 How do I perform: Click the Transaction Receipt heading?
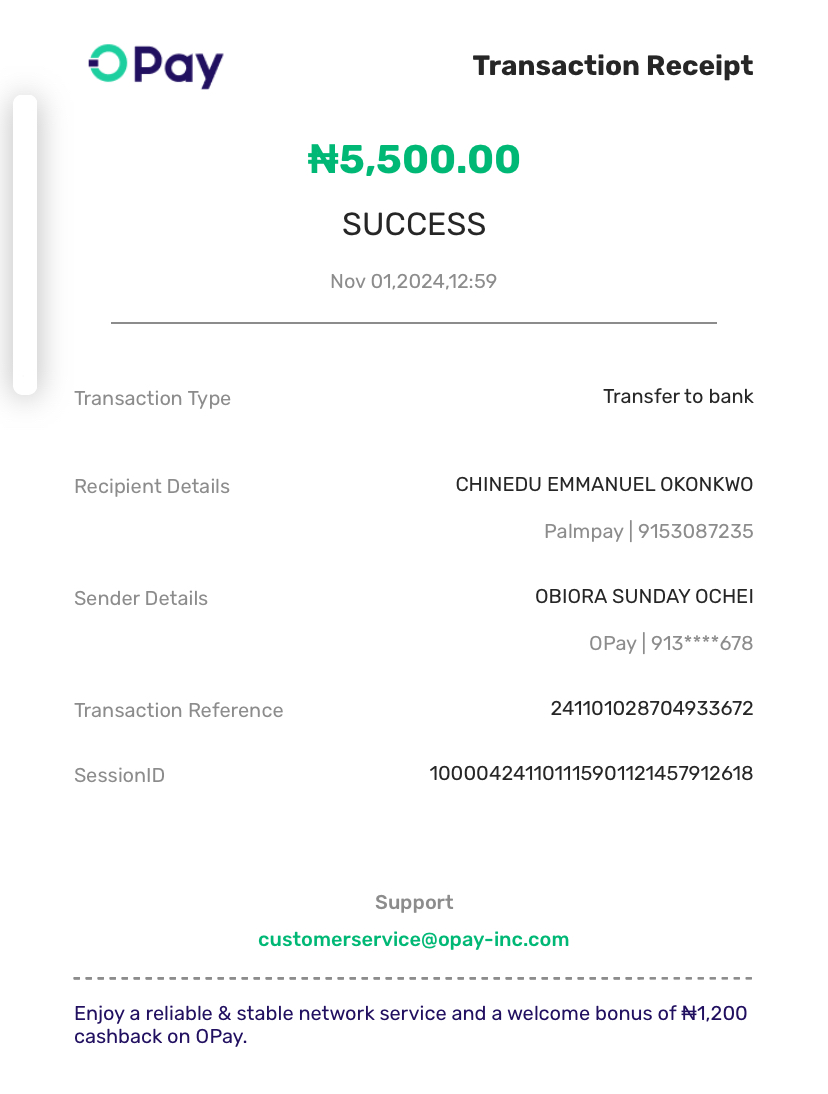coord(612,66)
